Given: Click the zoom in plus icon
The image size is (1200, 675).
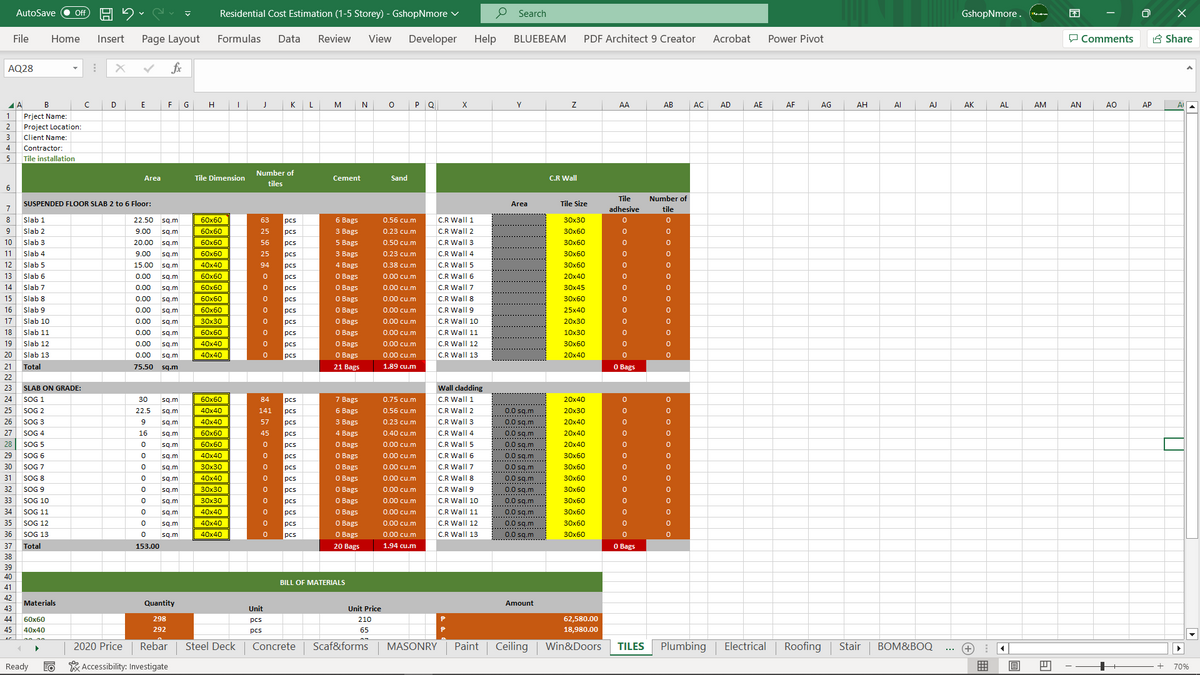Looking at the screenshot, I should coord(1160,666).
